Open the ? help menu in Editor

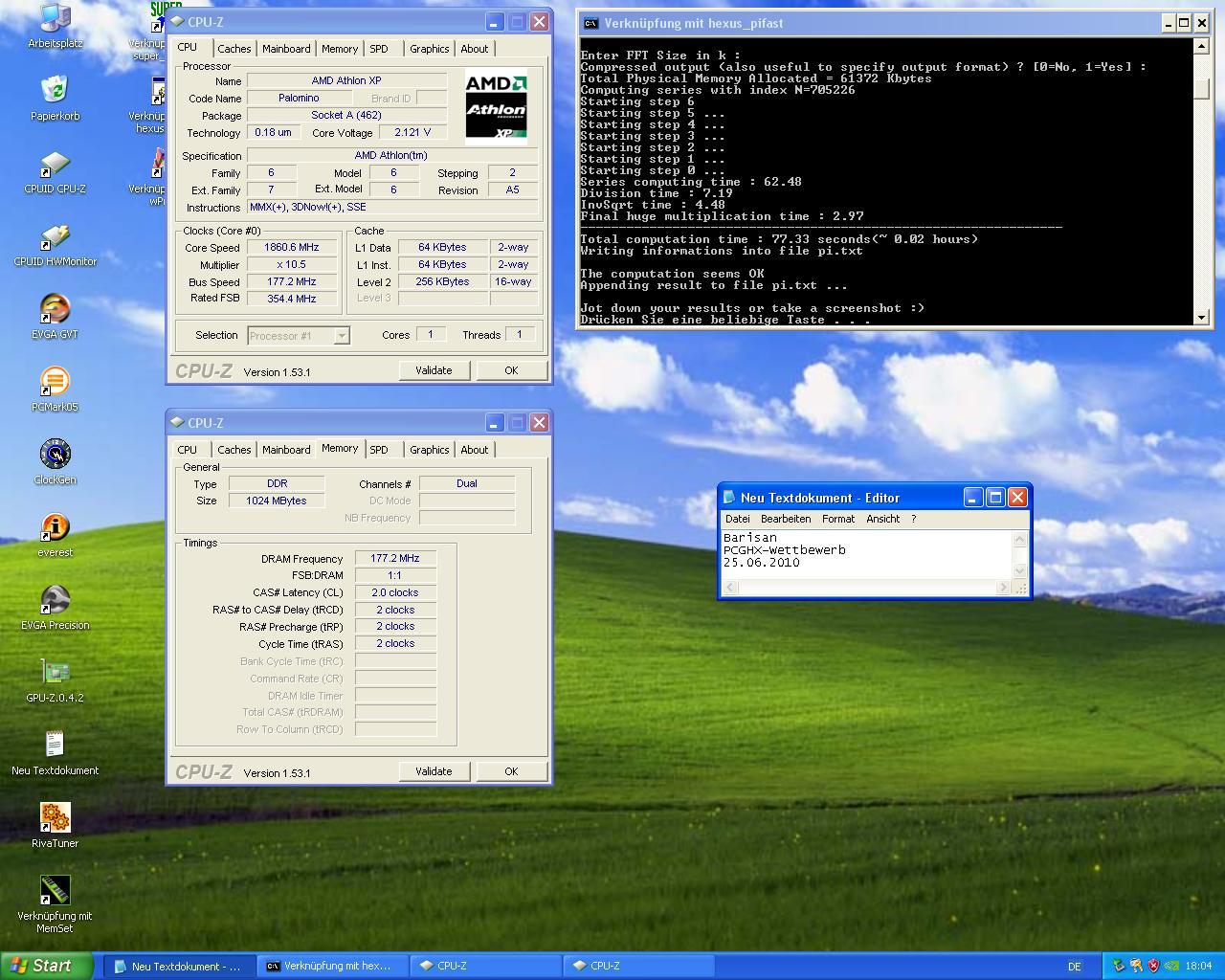coord(913,519)
